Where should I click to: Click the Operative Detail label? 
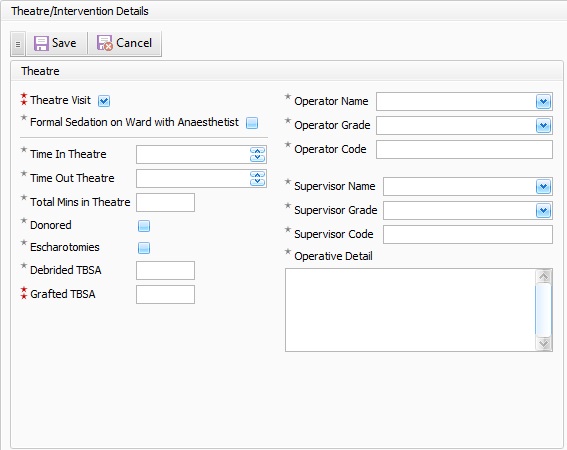coord(333,256)
